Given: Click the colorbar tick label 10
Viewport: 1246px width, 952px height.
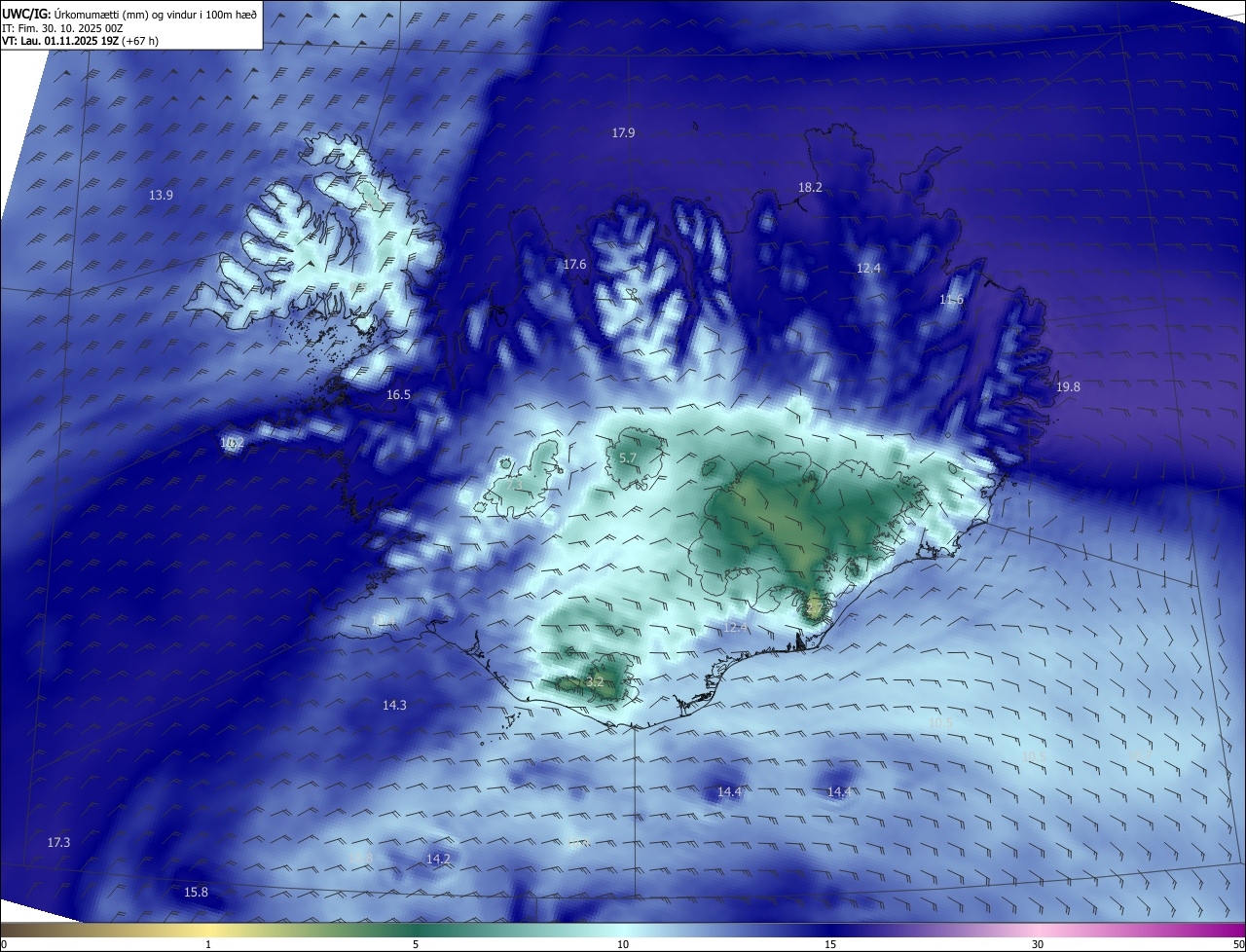Looking at the screenshot, I should 623,944.
